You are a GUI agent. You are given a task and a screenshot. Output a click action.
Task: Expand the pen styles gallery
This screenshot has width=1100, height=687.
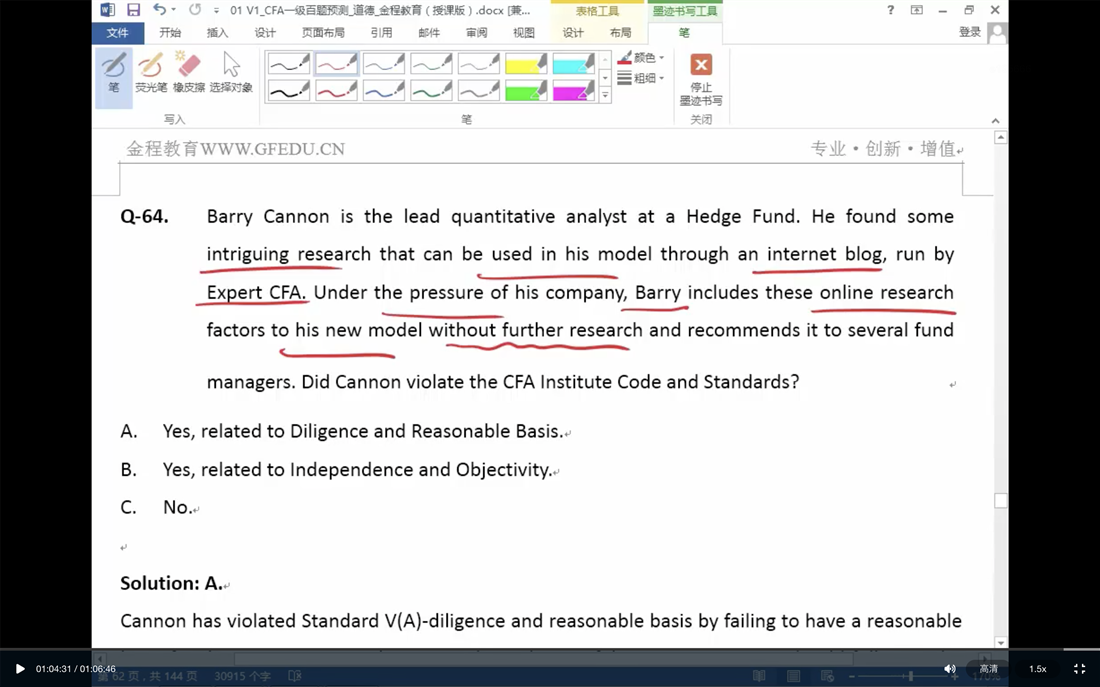605,96
